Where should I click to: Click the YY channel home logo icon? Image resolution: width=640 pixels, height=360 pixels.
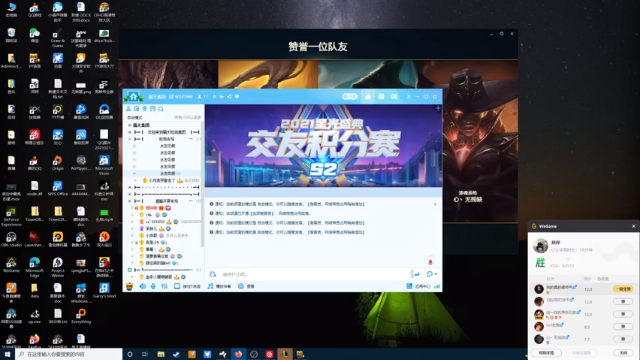[x=133, y=96]
